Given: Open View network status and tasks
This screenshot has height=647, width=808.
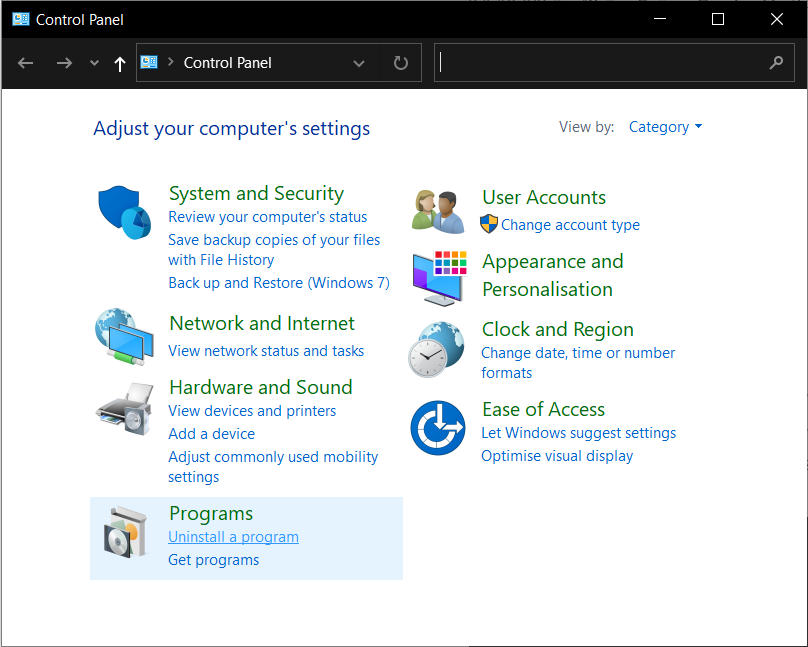Looking at the screenshot, I should click(x=266, y=351).
